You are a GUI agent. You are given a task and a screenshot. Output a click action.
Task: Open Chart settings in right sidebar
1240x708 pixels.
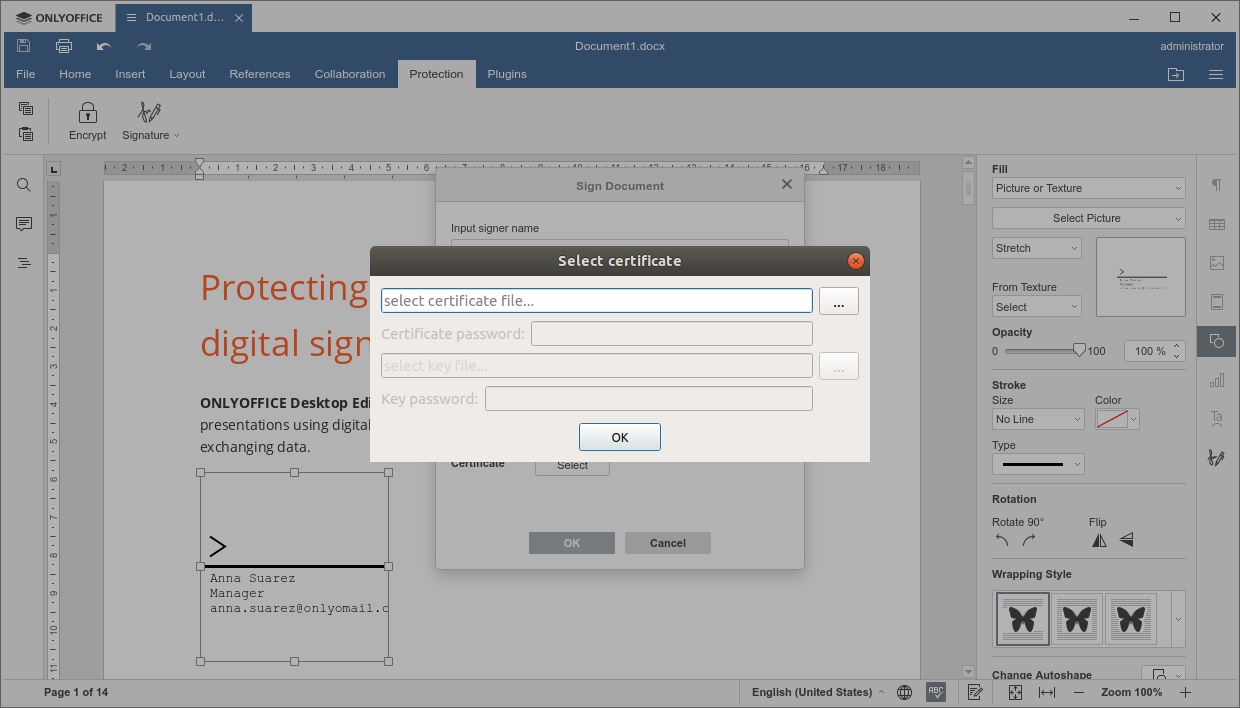coord(1217,380)
